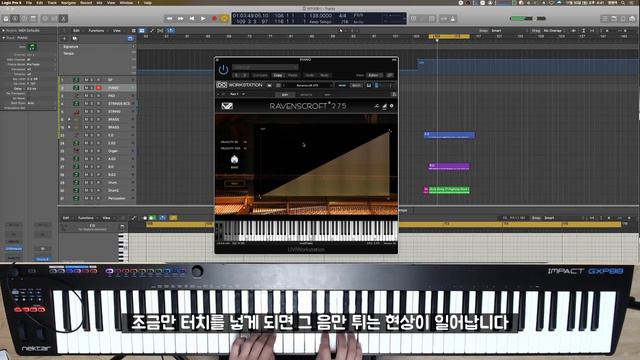This screenshot has width=640, height=360.
Task: Mute the SP track
Action: click(86, 80)
